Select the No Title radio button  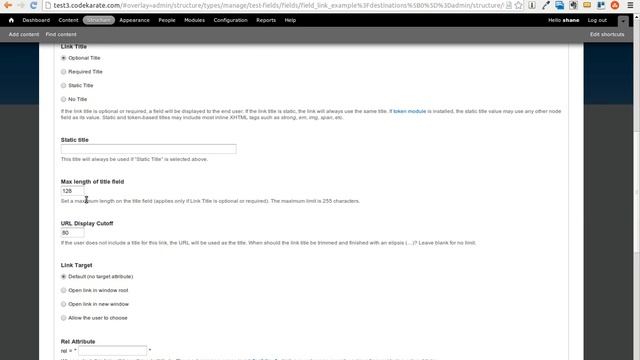click(x=63, y=99)
